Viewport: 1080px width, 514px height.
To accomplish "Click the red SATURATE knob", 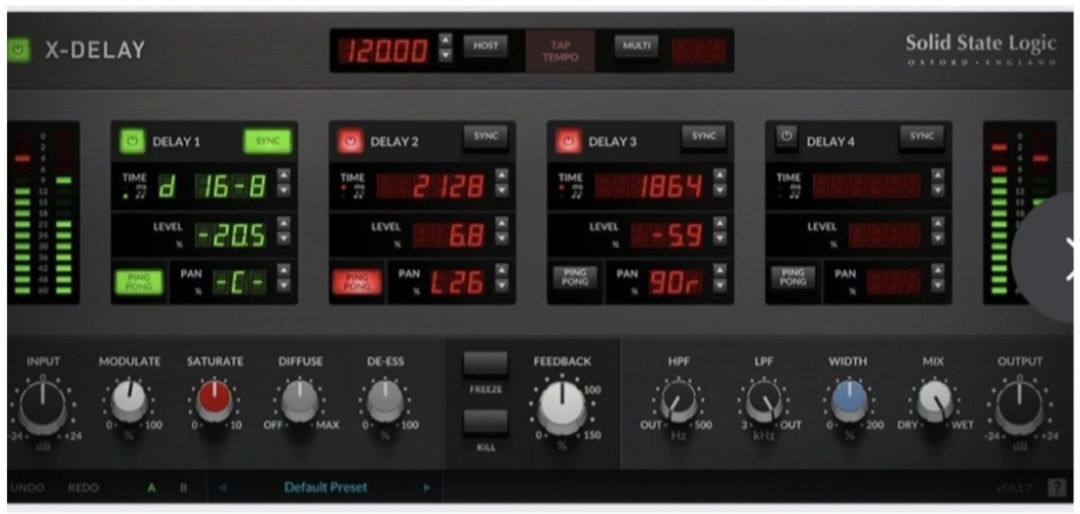I will [x=214, y=401].
